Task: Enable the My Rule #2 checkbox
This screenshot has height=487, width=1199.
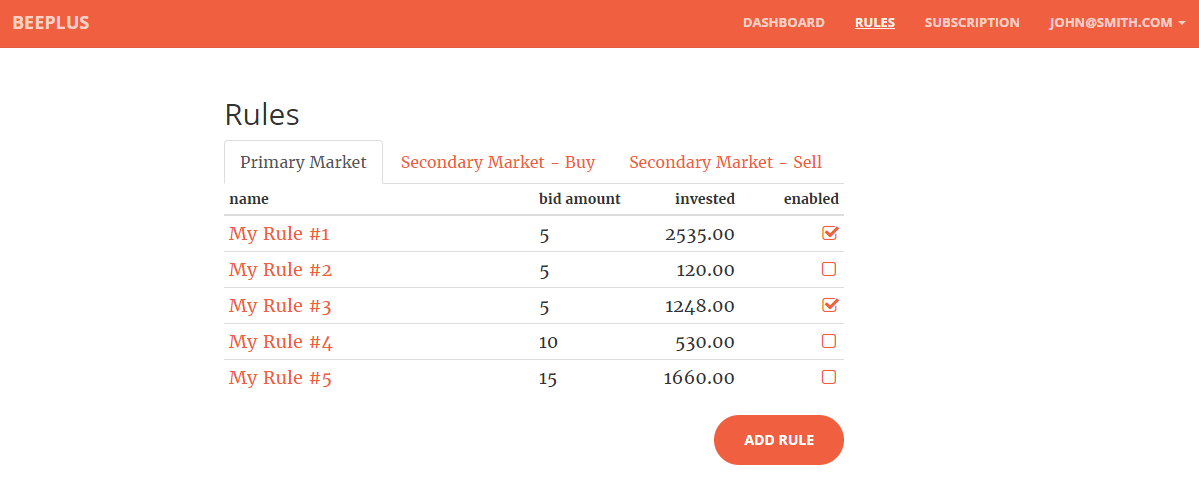Action: 828,269
